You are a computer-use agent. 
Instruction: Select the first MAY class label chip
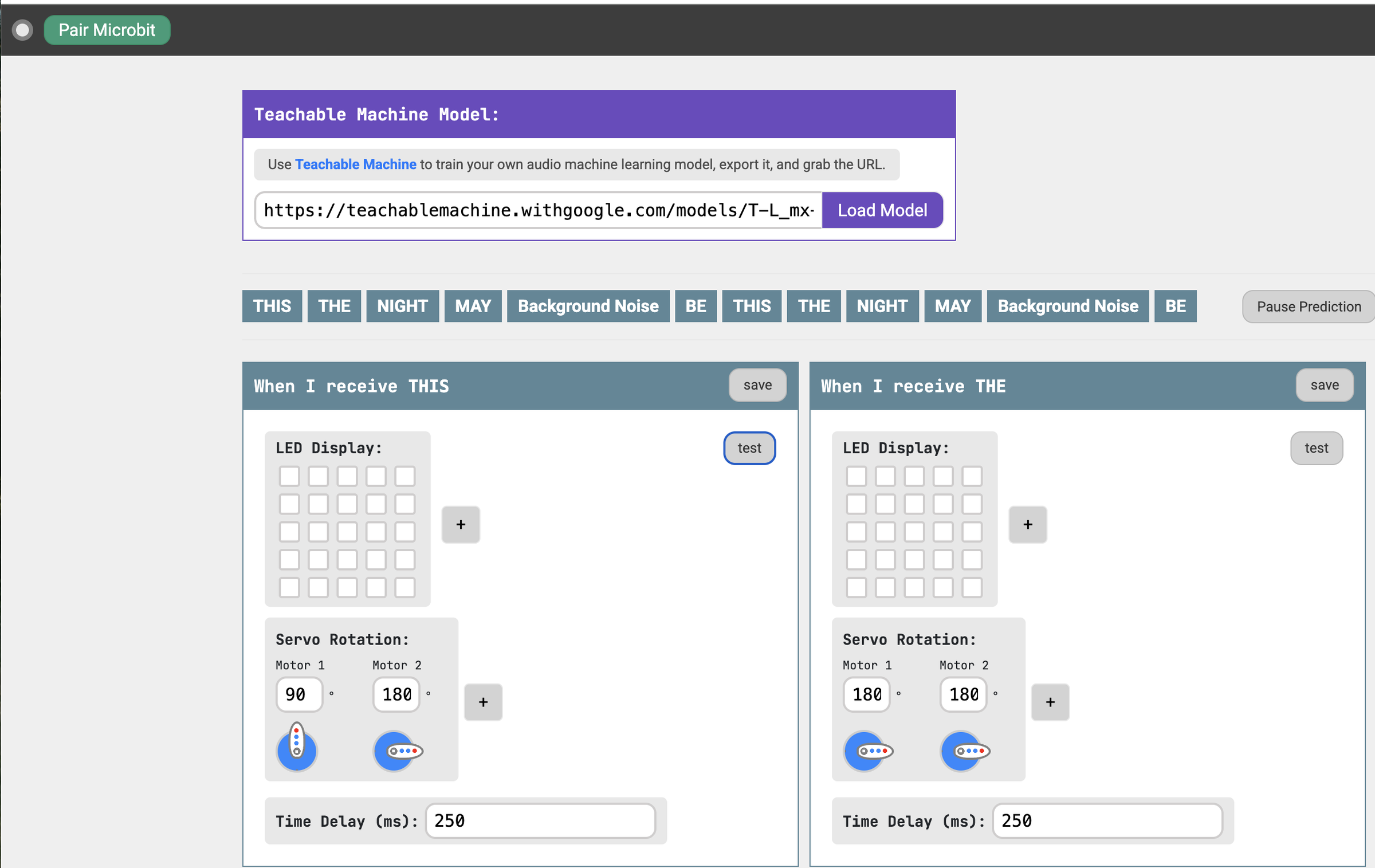point(473,306)
